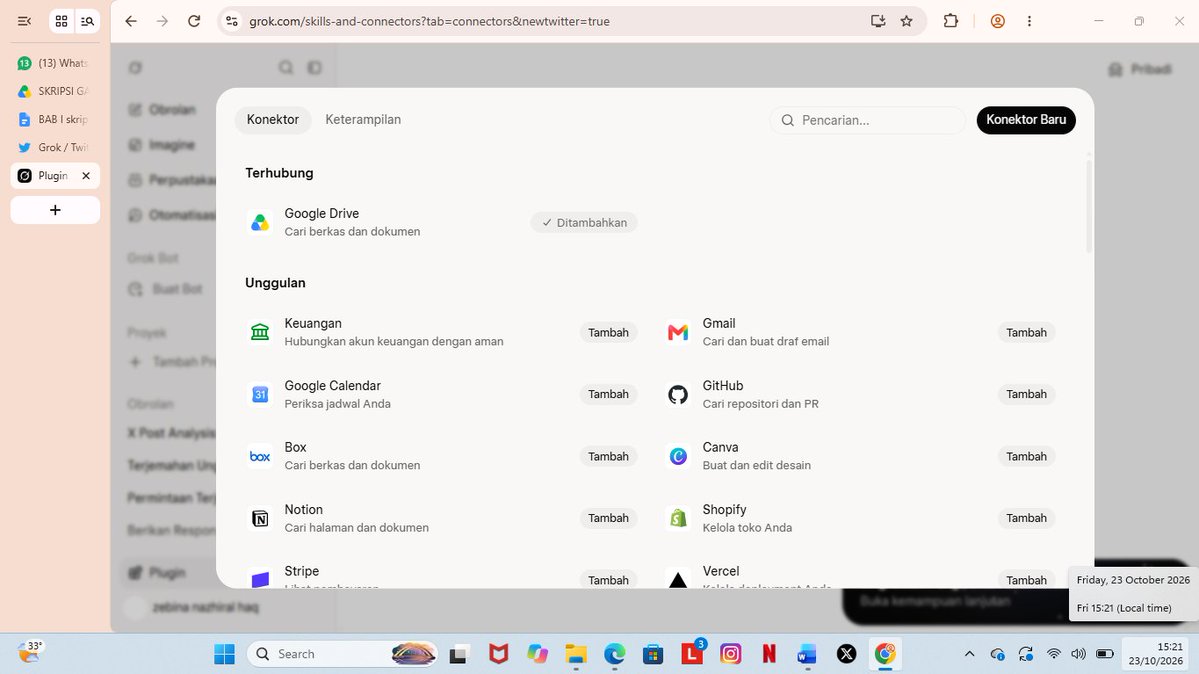Open the browser Extensions menu

click(x=950, y=21)
